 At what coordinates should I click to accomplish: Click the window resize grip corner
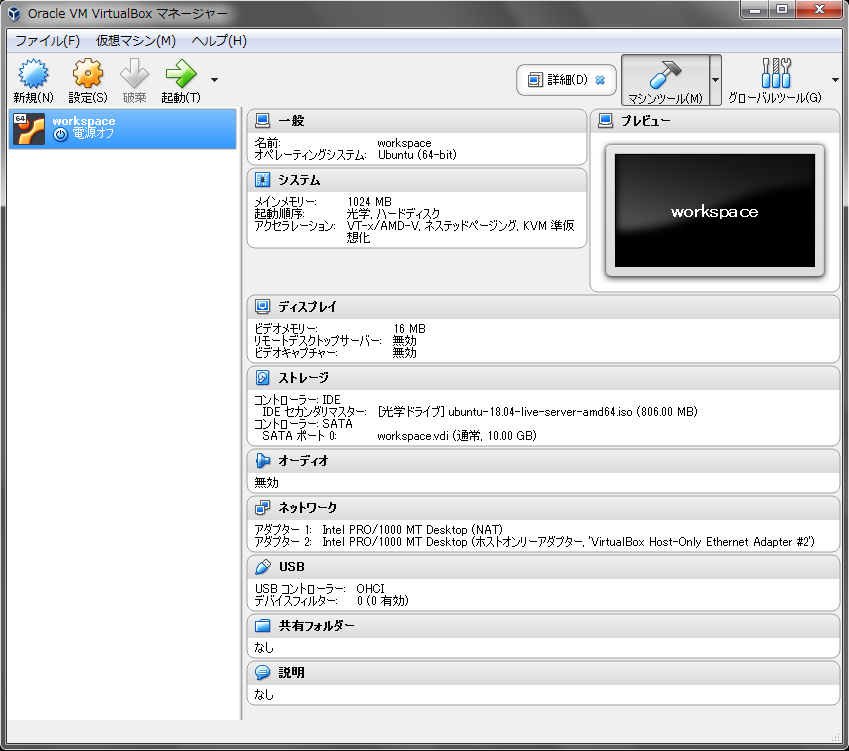835,737
